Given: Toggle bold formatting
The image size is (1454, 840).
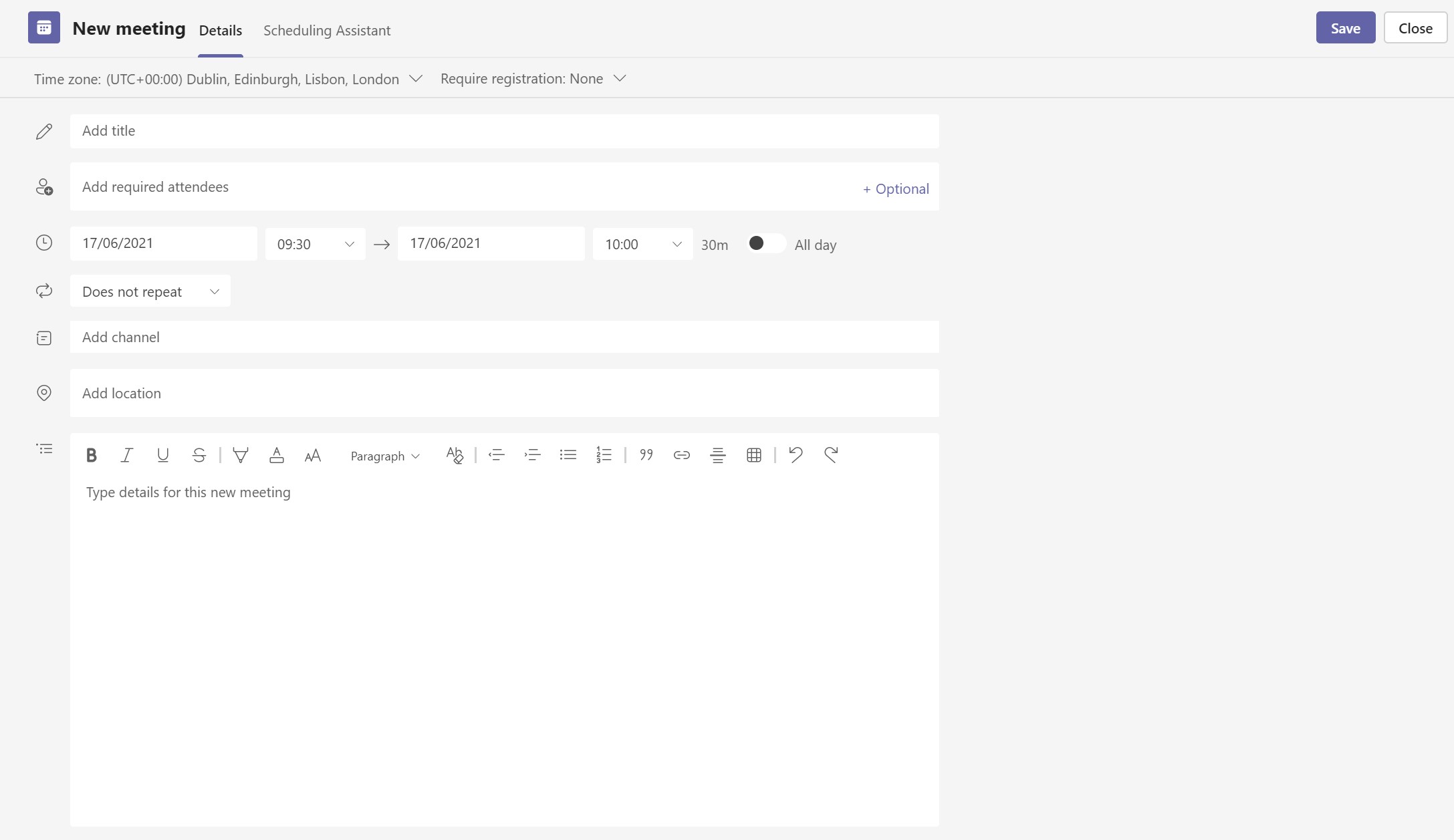Looking at the screenshot, I should pos(92,456).
